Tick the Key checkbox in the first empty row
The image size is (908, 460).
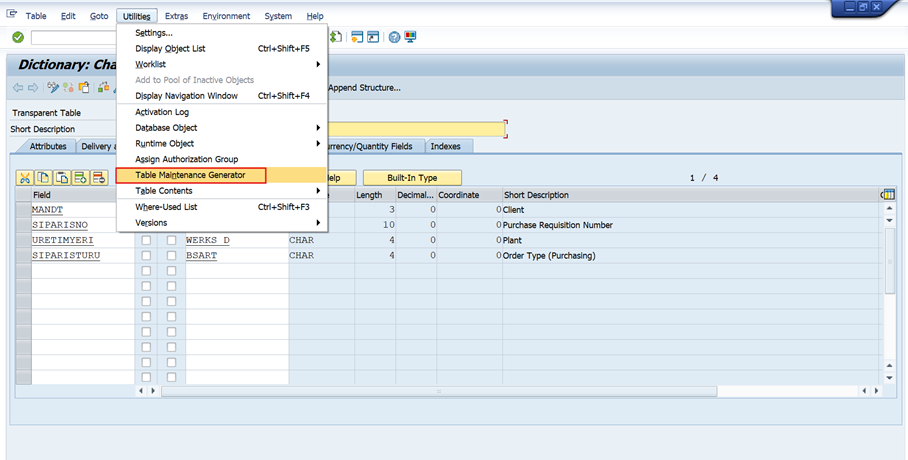coord(147,271)
